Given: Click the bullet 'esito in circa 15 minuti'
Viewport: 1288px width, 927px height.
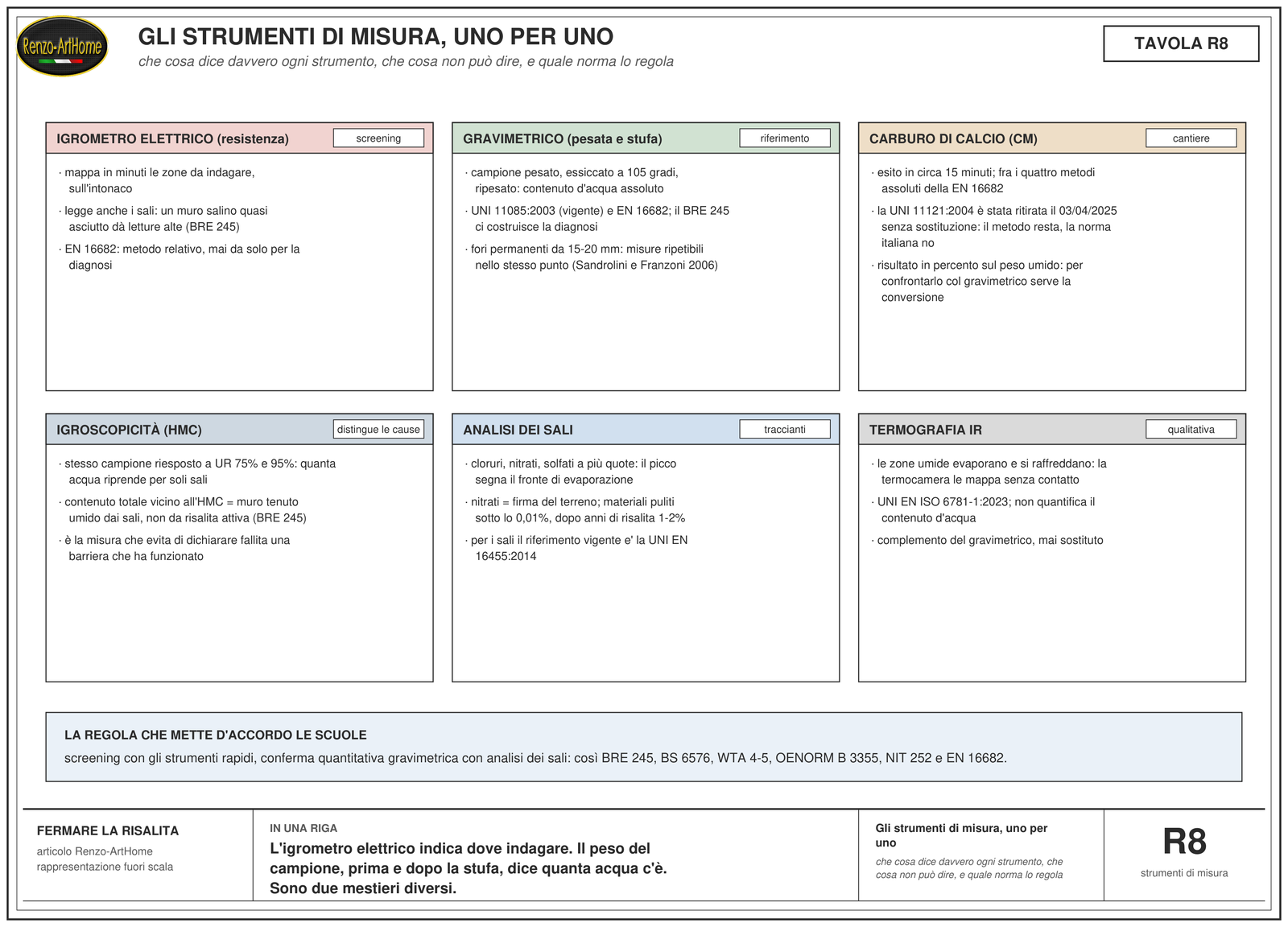Looking at the screenshot, I should click(983, 180).
